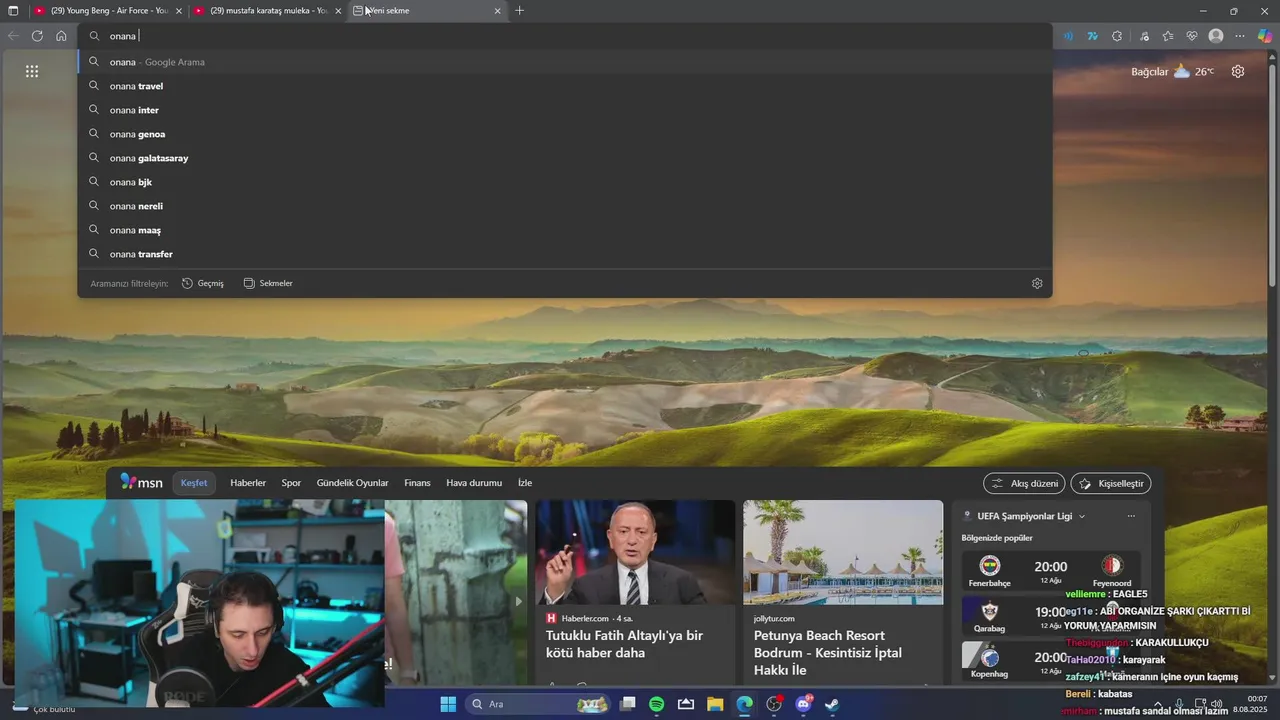Open the browser three-dot settings menu

1240,36
